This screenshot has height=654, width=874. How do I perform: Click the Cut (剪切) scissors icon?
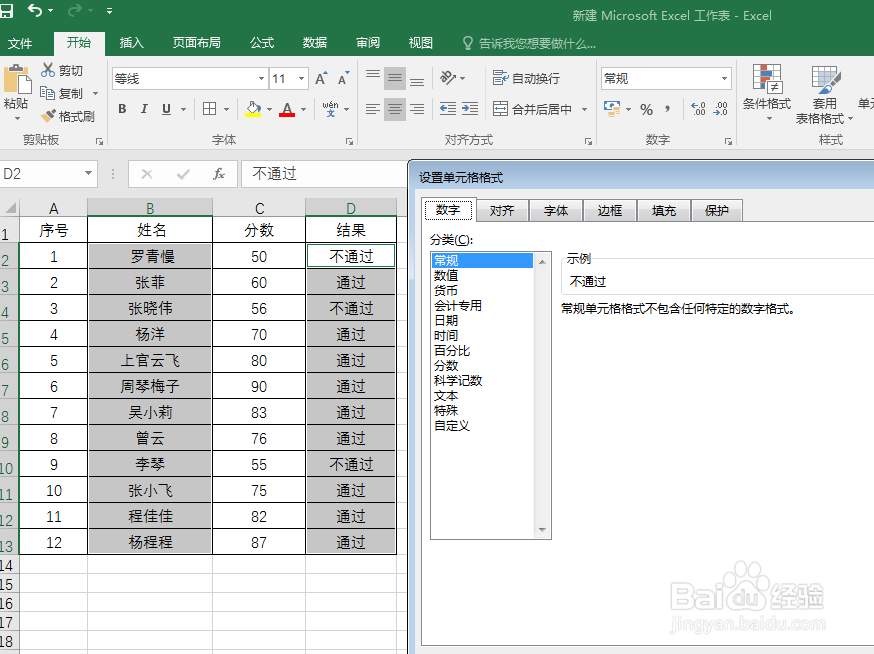click(x=48, y=70)
